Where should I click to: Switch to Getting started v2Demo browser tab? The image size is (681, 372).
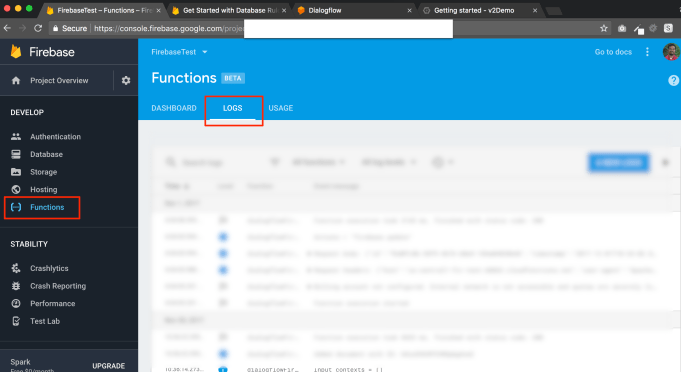480,10
